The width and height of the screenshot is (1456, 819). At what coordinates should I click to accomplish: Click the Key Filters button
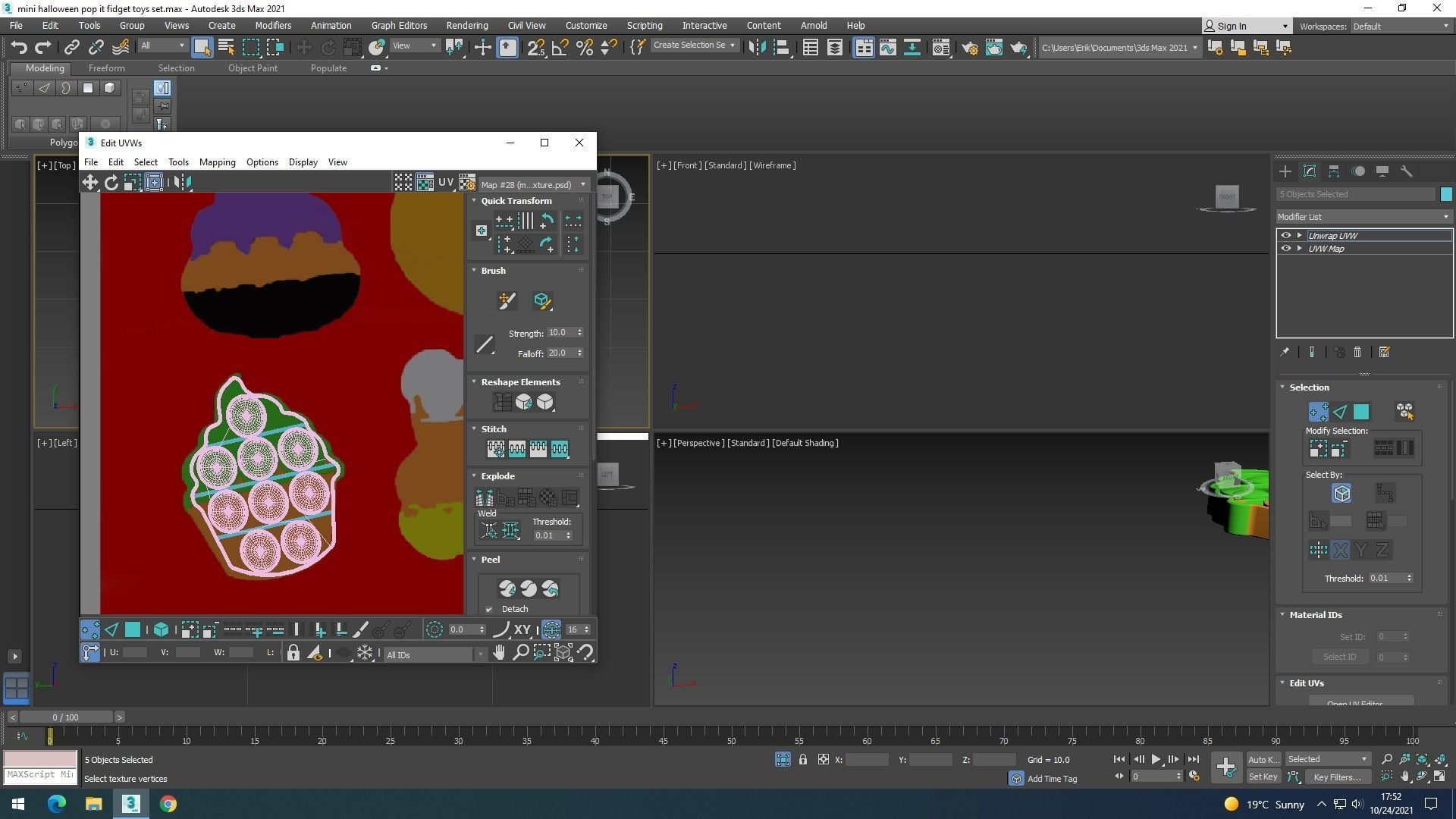click(1336, 777)
